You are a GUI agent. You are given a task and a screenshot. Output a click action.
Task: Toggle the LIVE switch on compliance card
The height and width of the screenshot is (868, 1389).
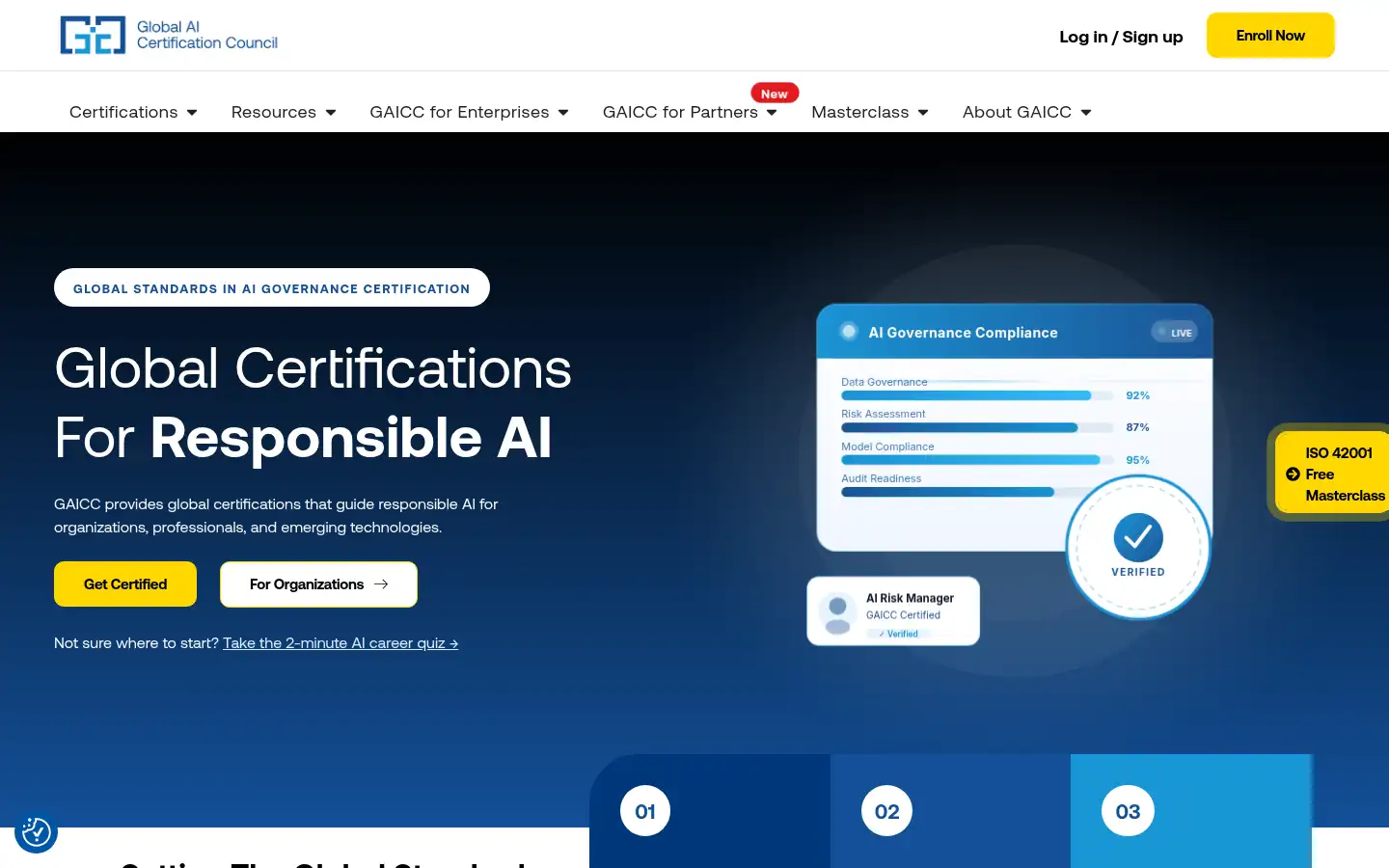coord(1174,332)
